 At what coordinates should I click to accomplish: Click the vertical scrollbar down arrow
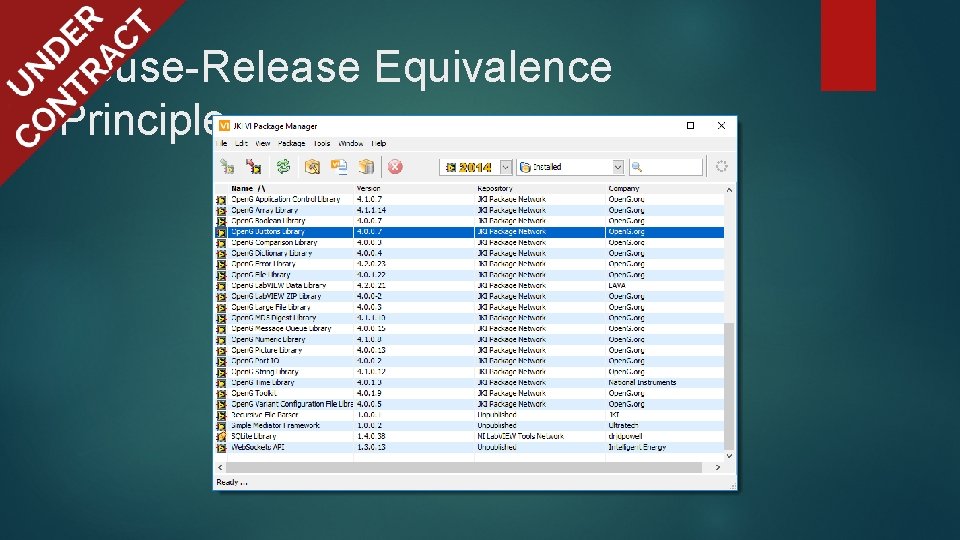pos(729,456)
